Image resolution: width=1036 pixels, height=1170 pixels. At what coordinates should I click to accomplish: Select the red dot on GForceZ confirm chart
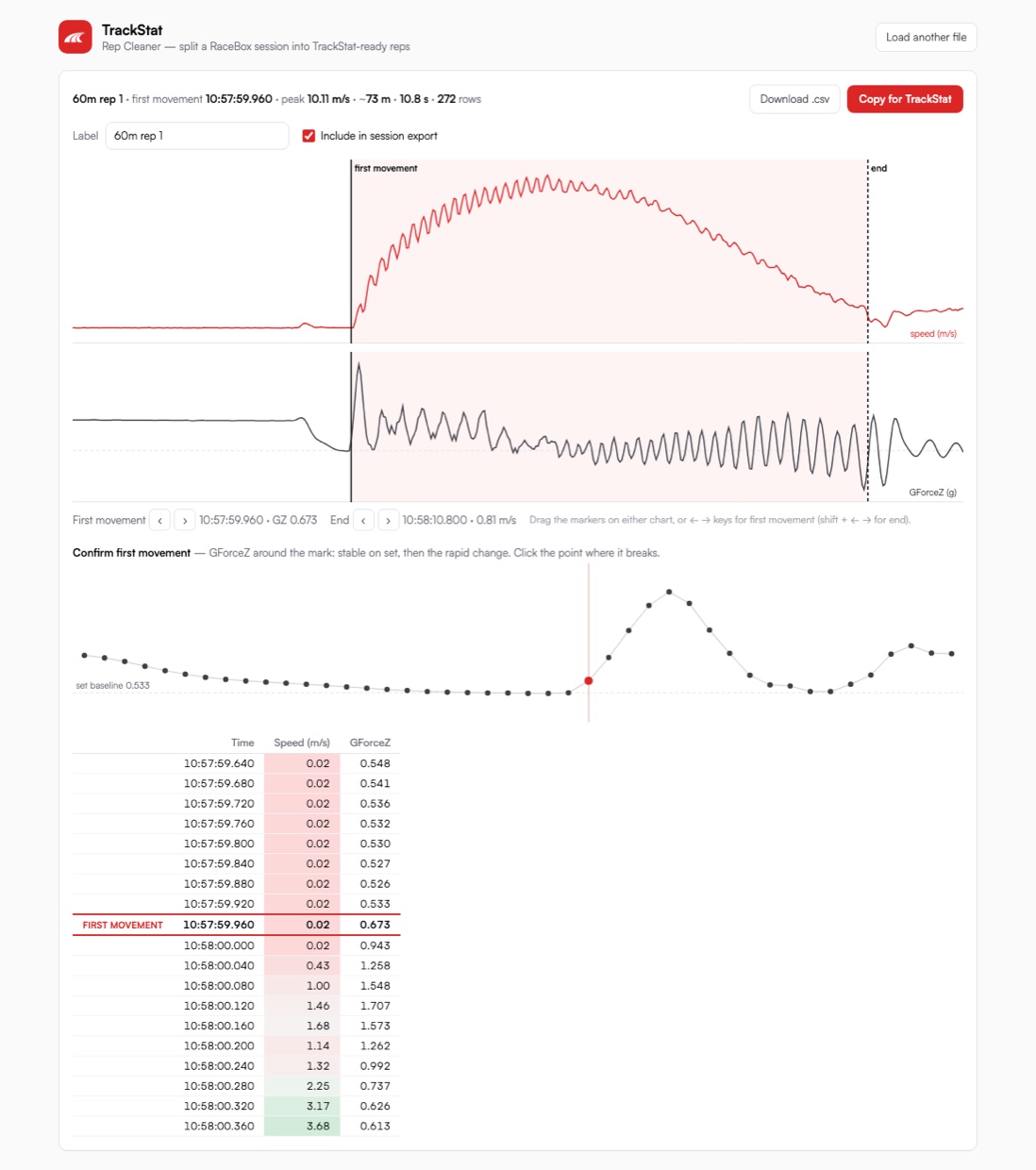tap(589, 680)
